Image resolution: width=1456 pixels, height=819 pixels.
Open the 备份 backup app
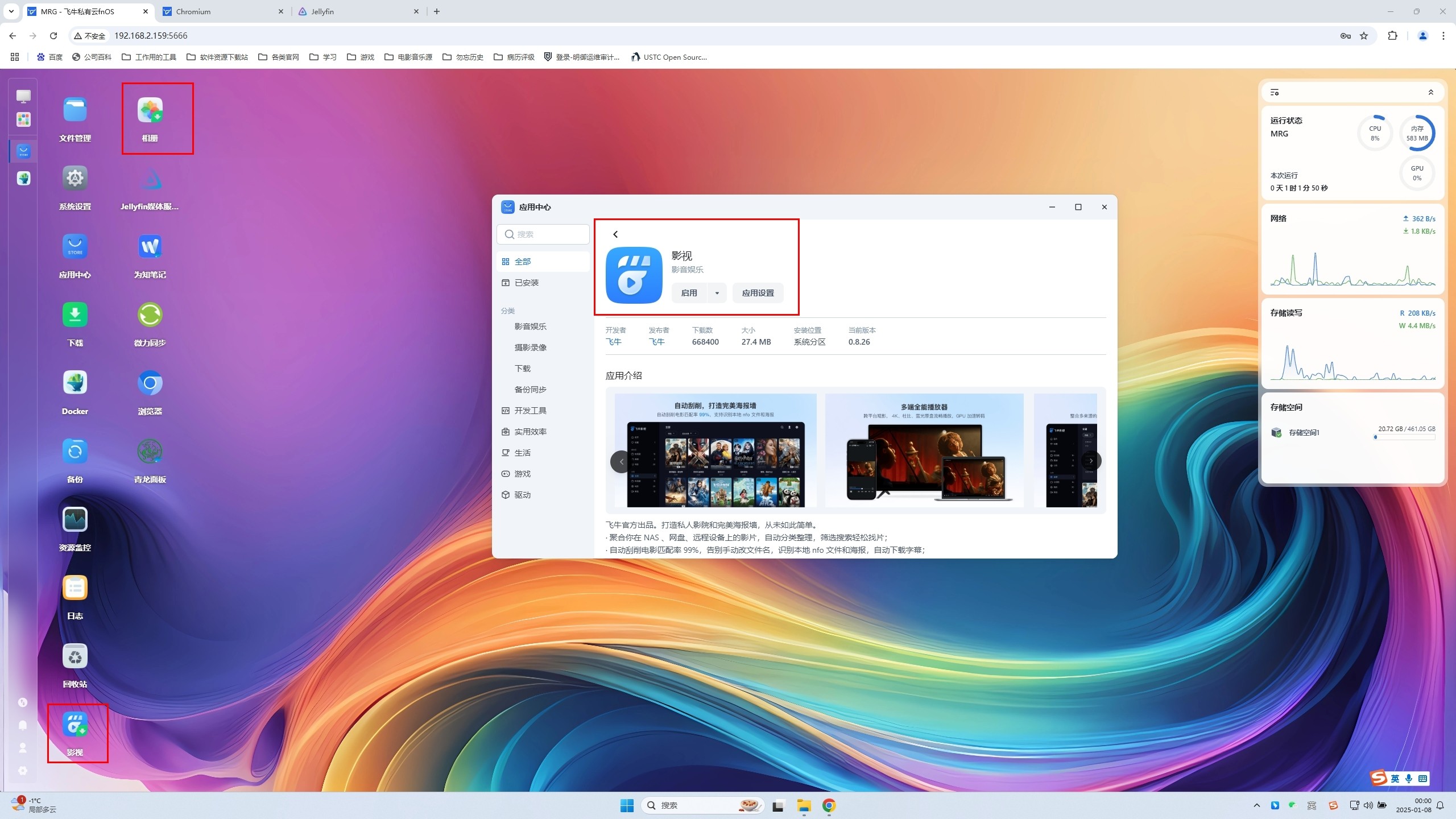(x=75, y=452)
